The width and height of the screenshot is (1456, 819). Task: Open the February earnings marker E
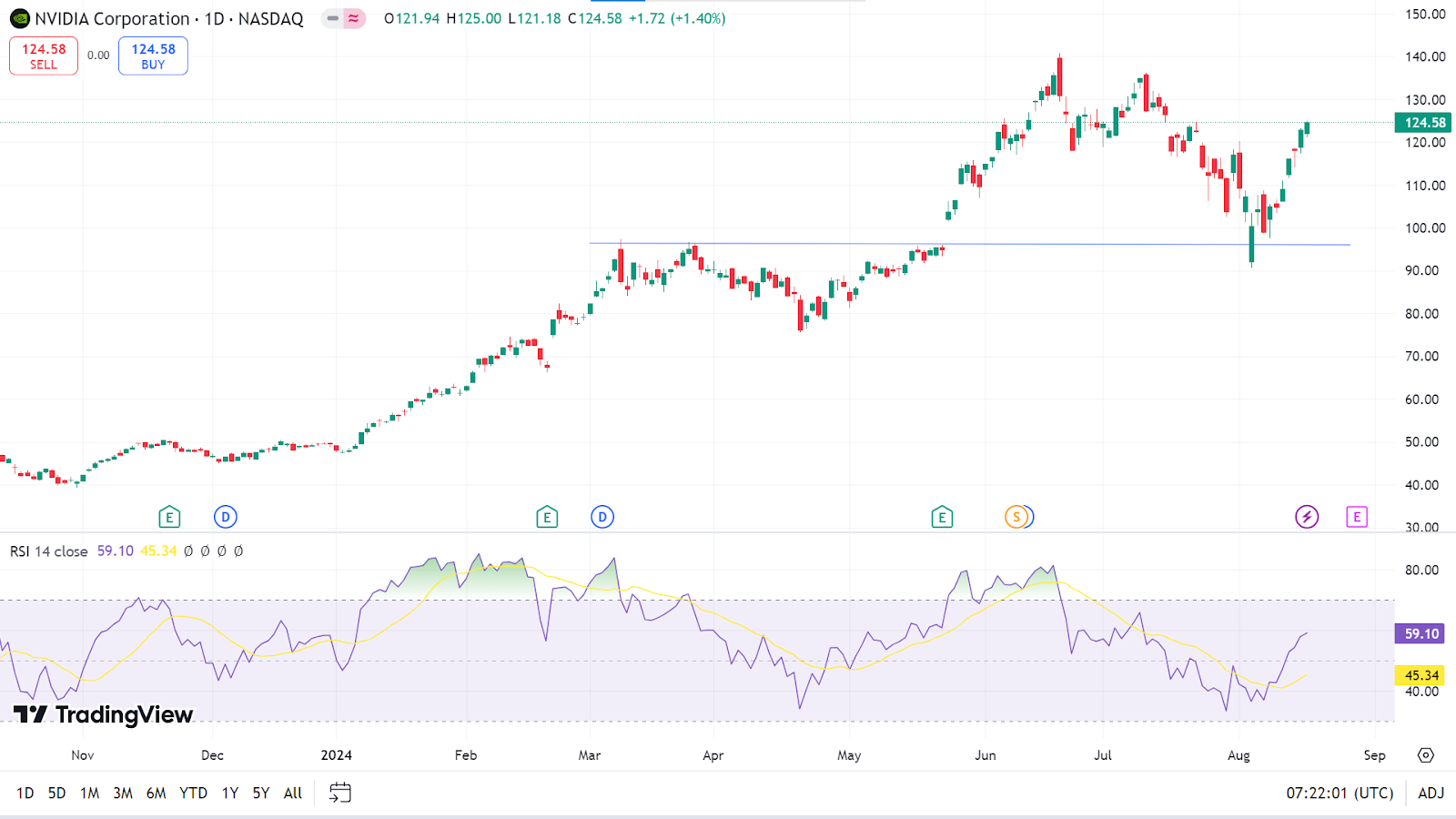click(547, 518)
